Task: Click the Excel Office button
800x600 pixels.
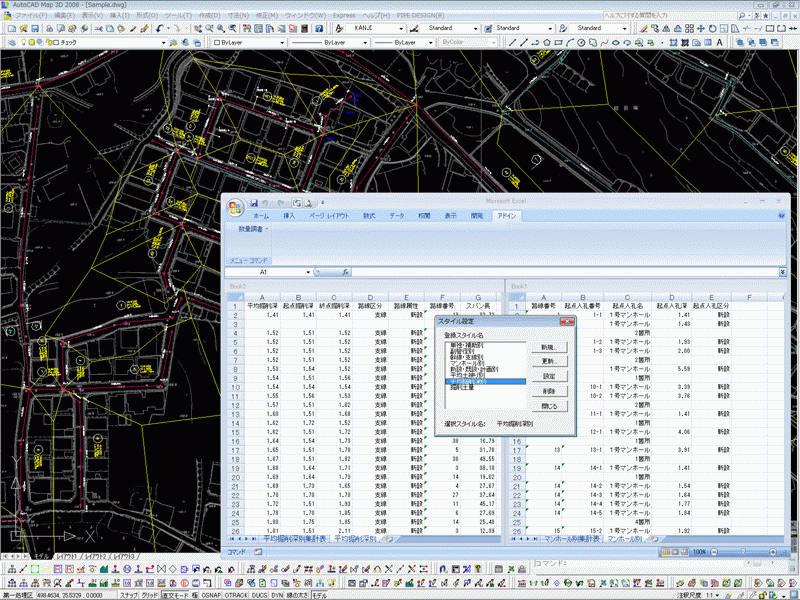Action: pyautogui.click(x=236, y=207)
